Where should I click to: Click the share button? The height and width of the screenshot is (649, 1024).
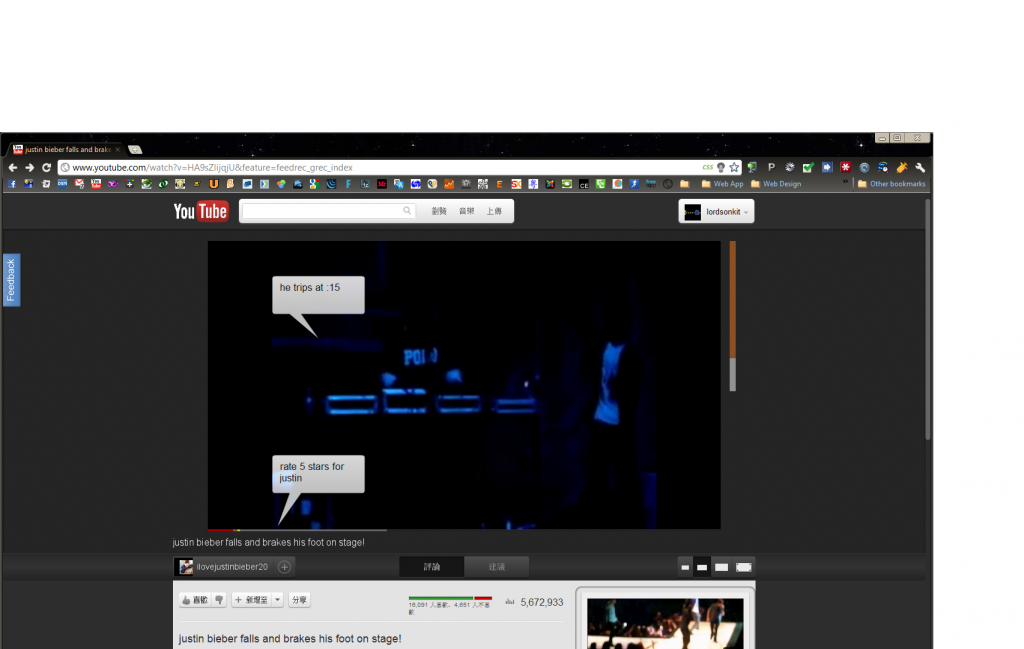(299, 600)
